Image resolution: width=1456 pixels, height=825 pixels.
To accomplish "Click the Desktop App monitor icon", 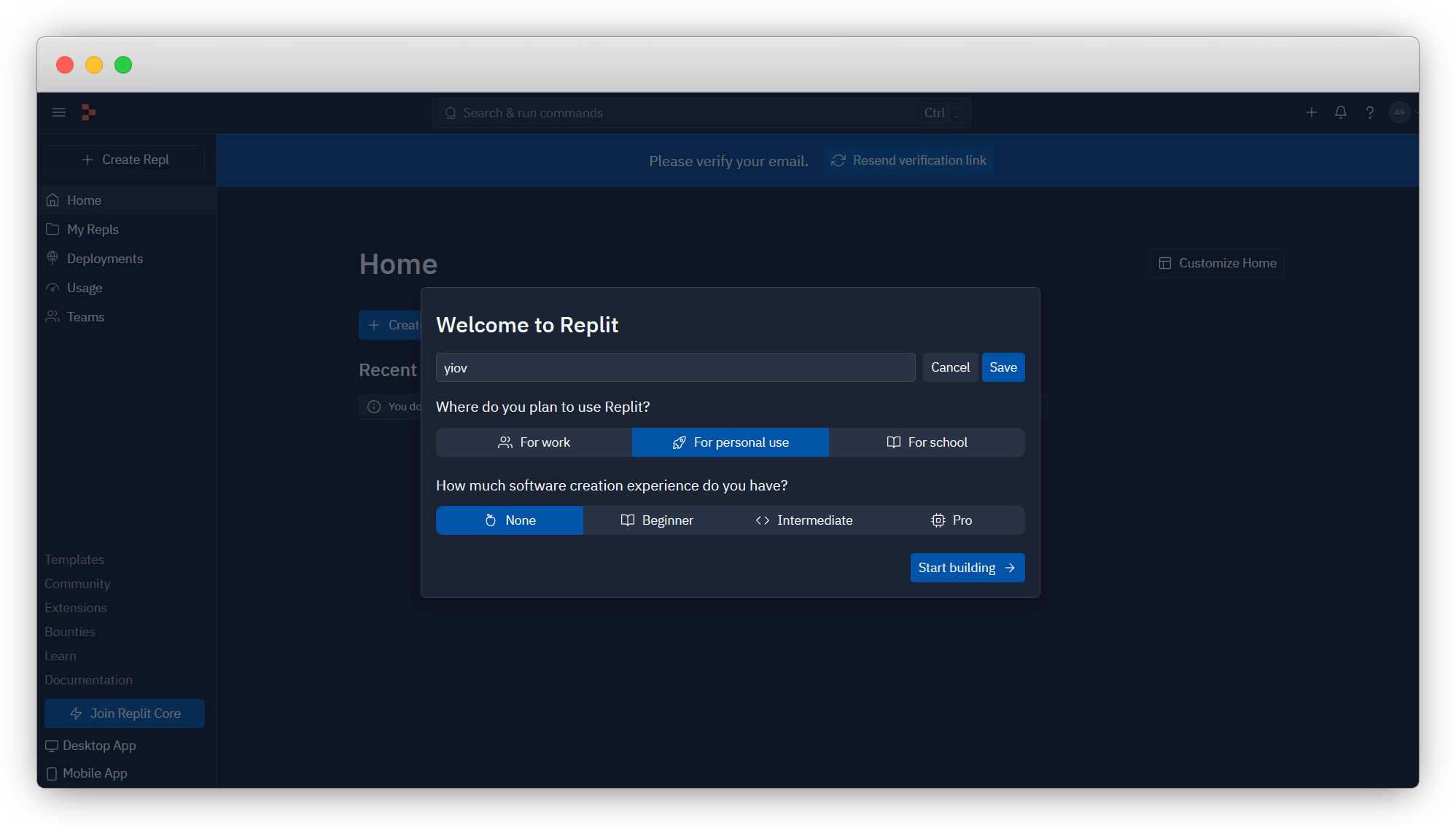I will 52,746.
